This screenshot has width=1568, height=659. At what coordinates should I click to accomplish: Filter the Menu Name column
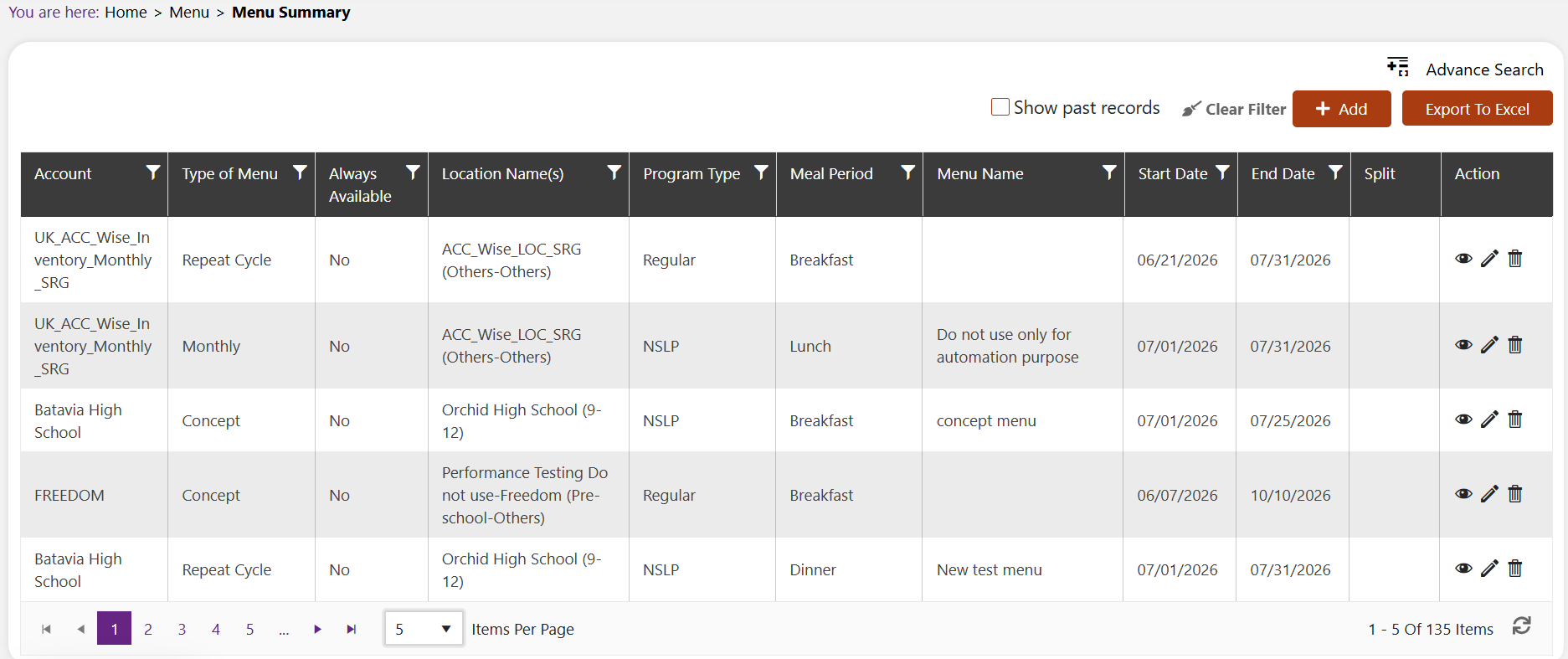[1109, 172]
